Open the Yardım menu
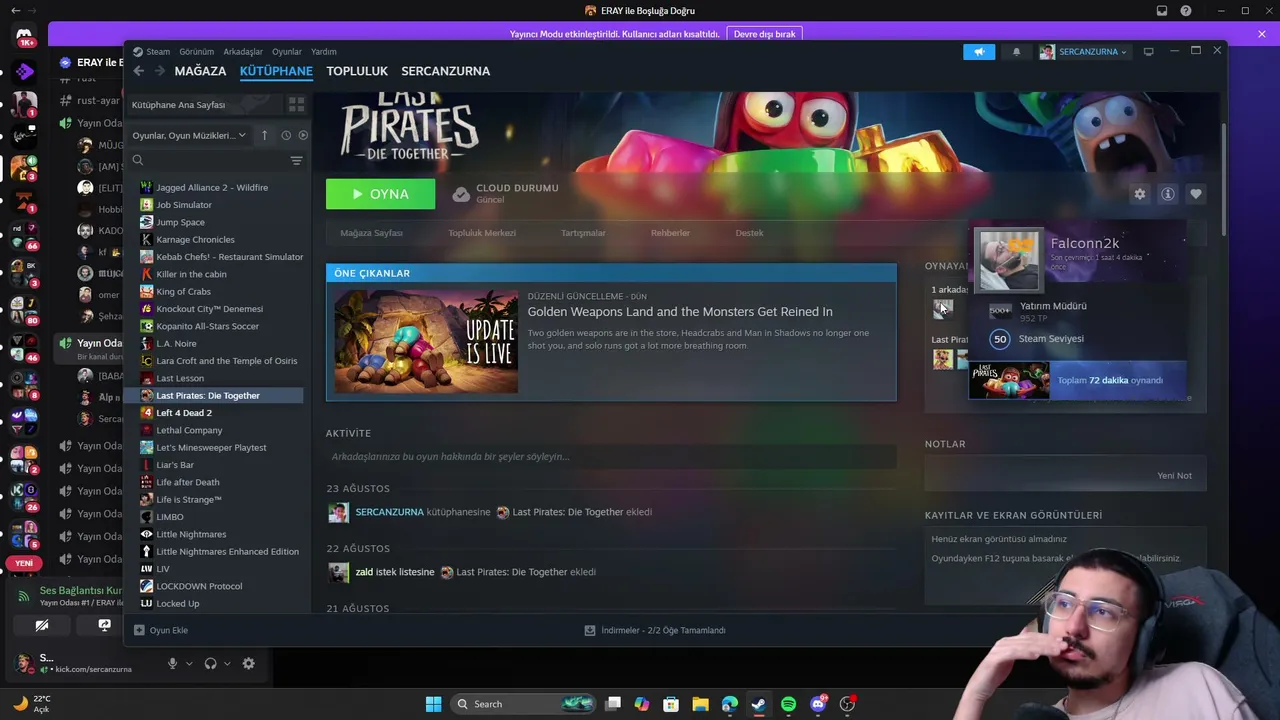The width and height of the screenshot is (1280, 720). tap(324, 52)
